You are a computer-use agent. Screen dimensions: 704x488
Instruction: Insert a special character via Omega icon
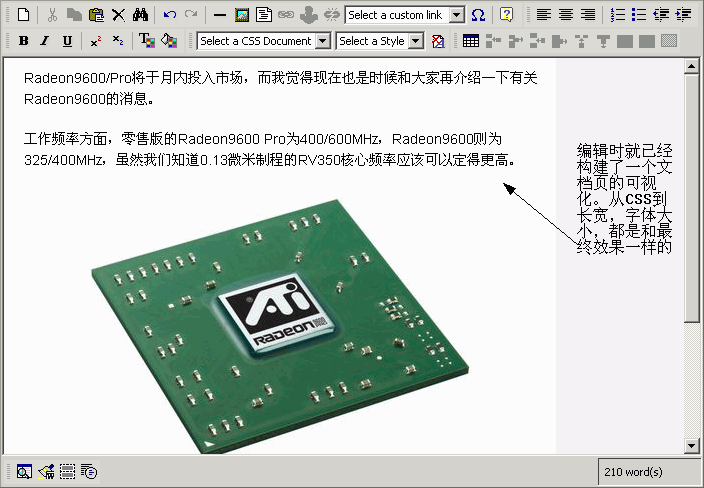[479, 15]
